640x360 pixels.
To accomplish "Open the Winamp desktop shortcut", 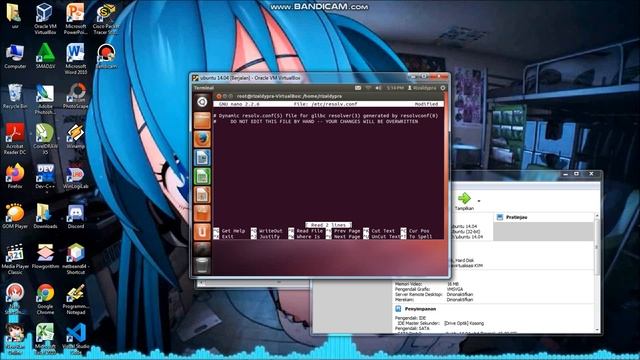I will pos(76,136).
